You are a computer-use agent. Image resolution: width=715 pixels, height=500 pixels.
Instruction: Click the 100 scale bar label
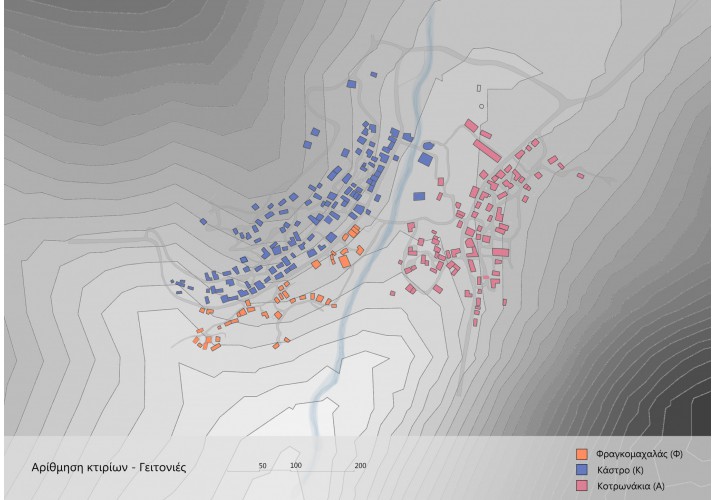pos(296,466)
